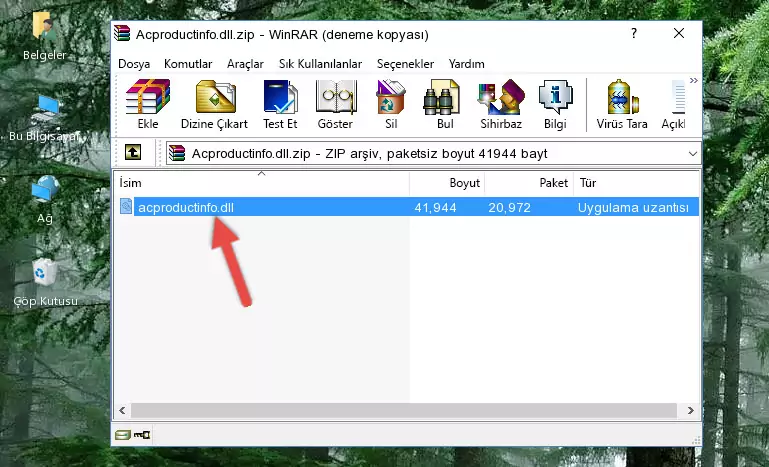Go up one folder level
This screenshot has height=467, width=769.
[x=133, y=153]
